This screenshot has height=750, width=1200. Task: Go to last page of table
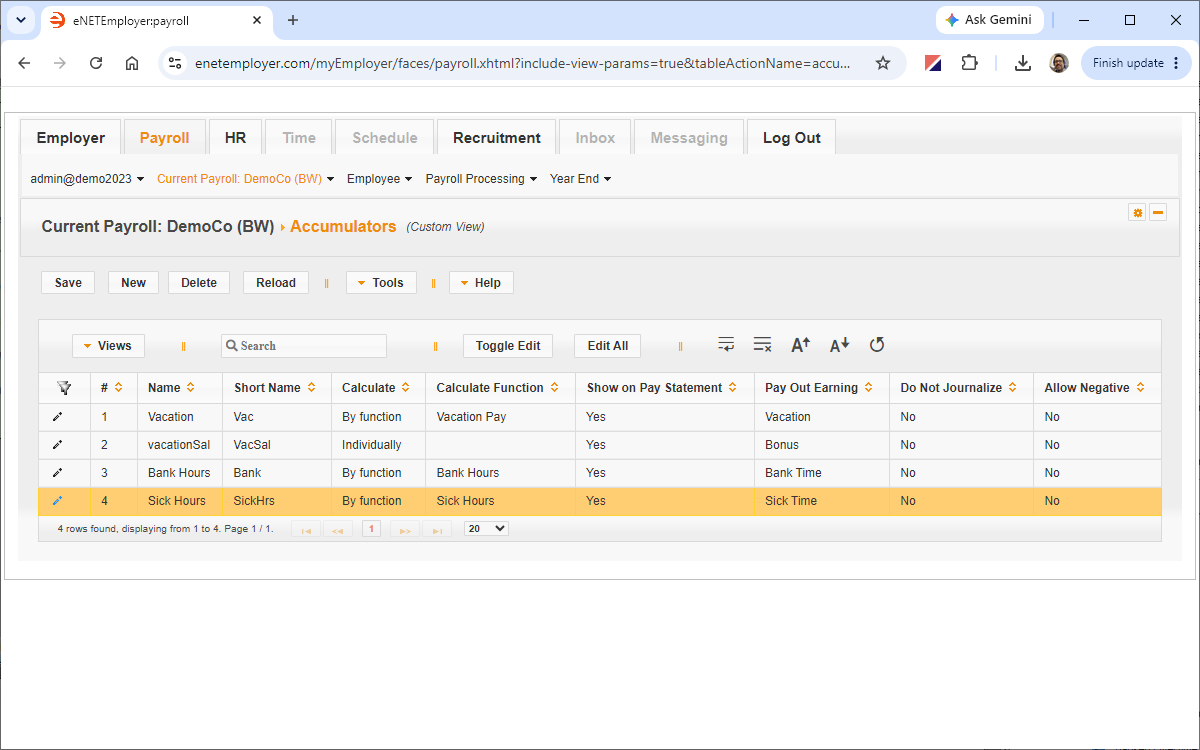pyautogui.click(x=437, y=529)
